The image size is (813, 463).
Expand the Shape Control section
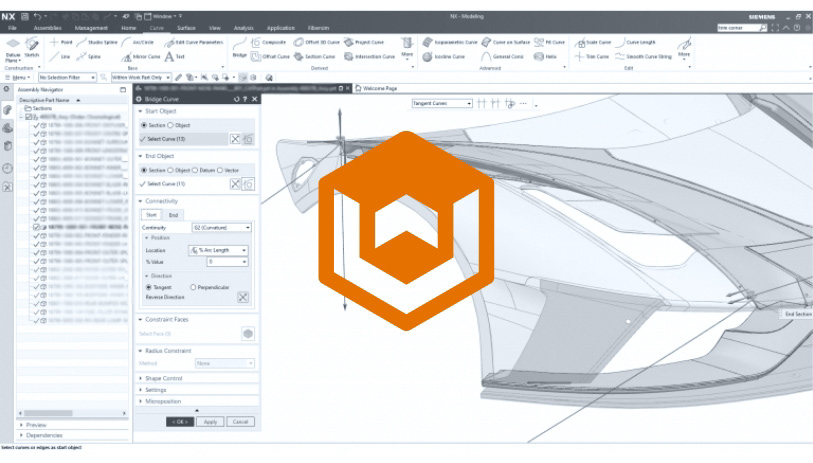[141, 378]
